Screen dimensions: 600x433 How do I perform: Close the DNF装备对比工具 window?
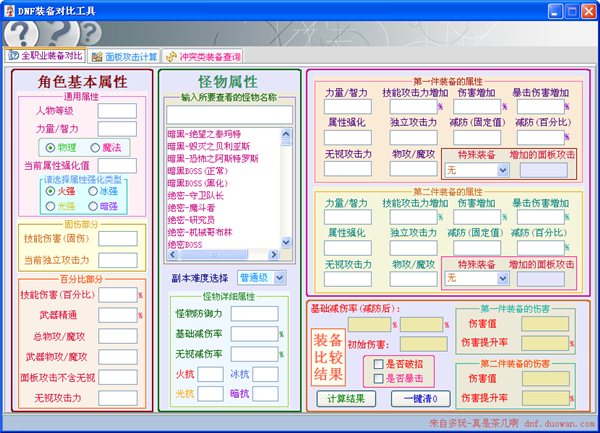coord(589,11)
